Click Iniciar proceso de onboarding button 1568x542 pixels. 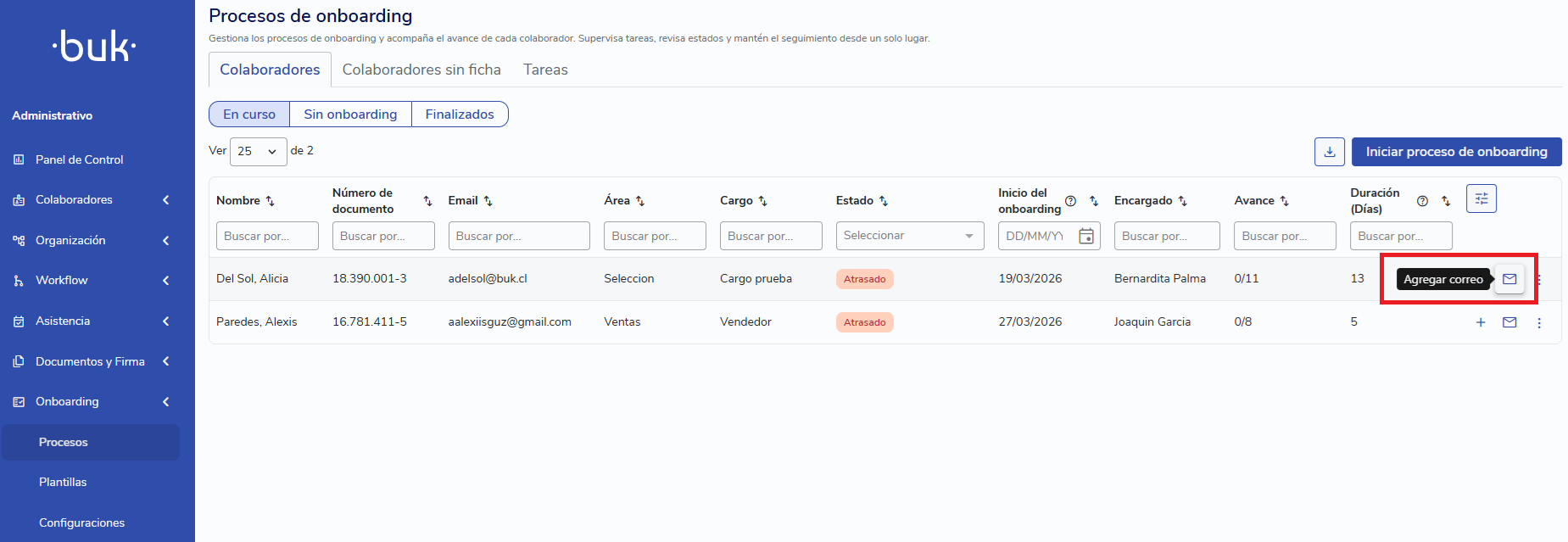(x=1456, y=152)
